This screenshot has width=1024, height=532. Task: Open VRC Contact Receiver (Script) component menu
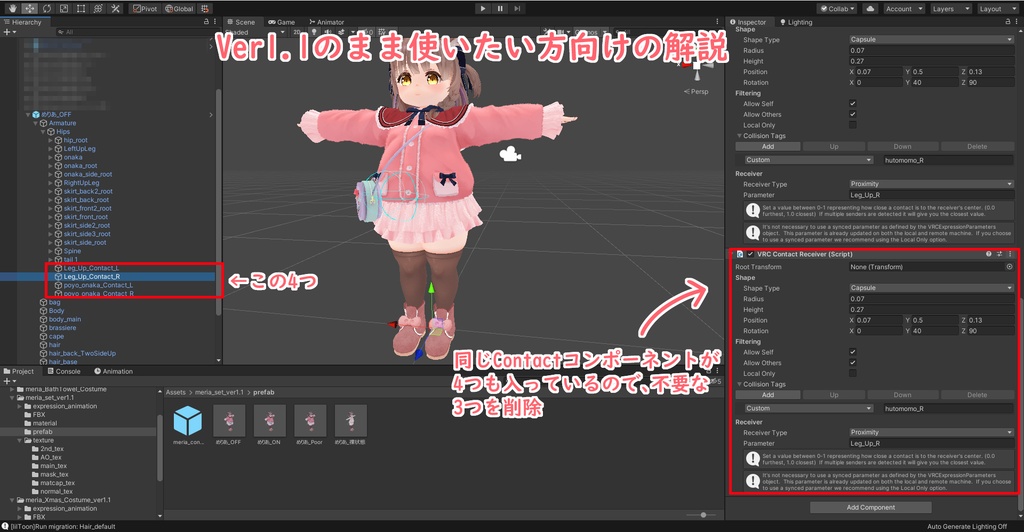1010,254
